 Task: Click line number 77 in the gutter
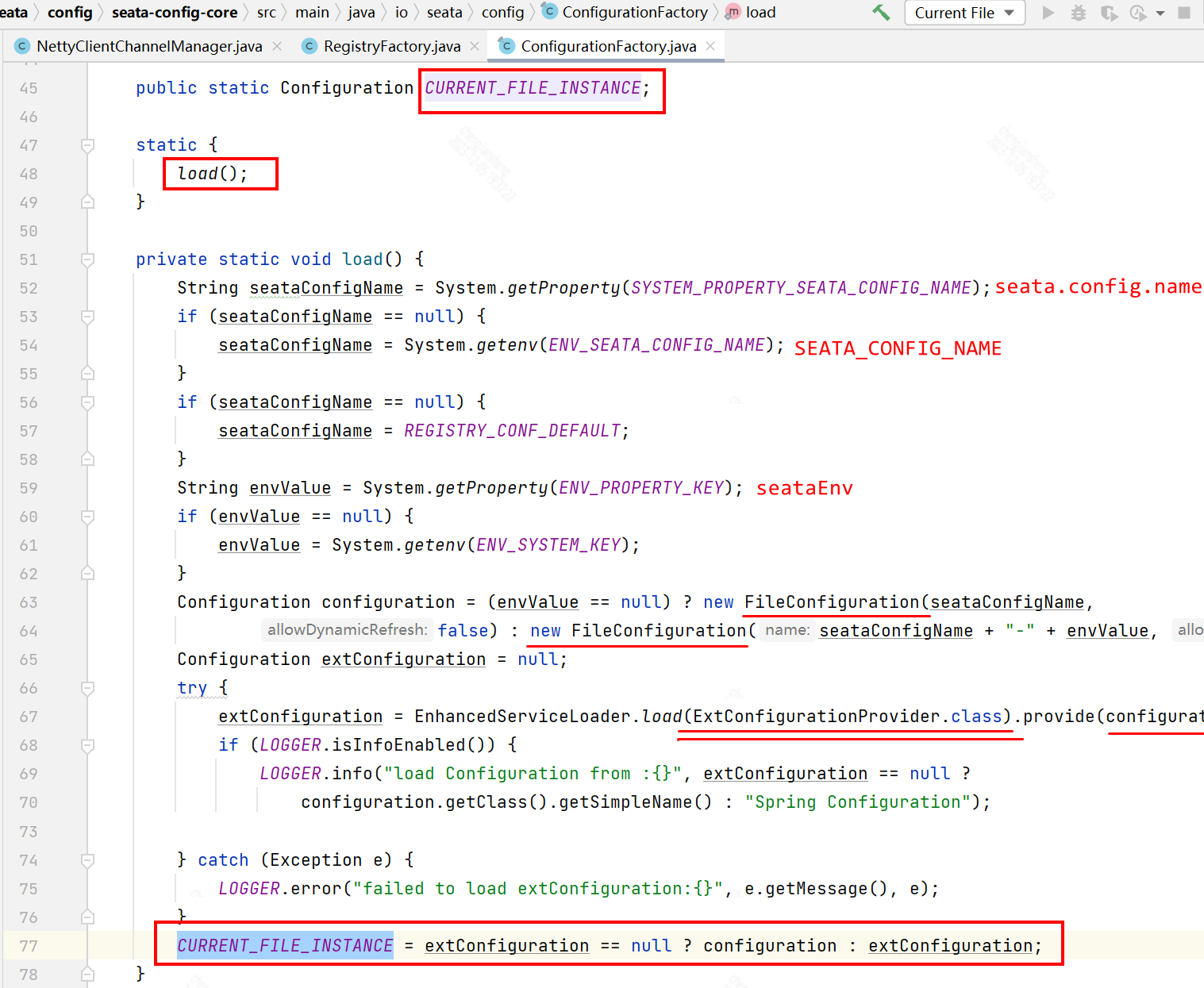click(x=29, y=946)
